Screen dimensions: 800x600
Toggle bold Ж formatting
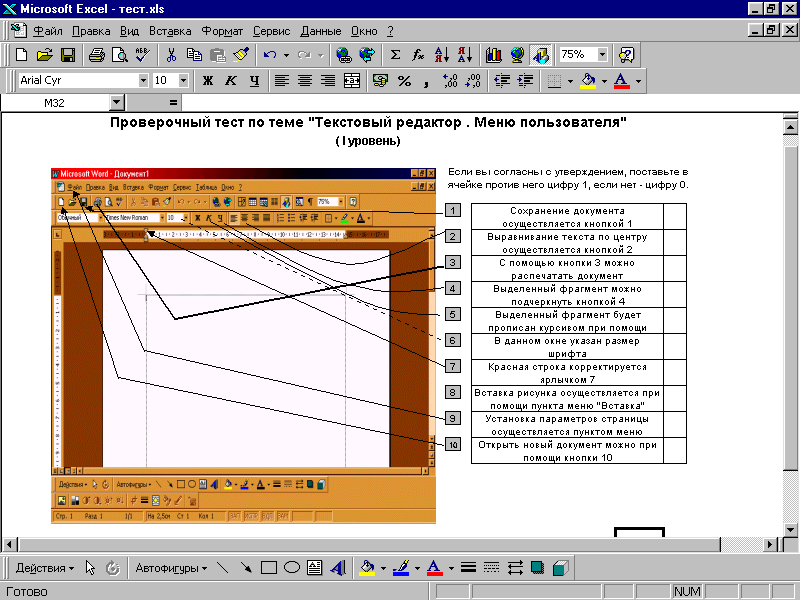click(x=207, y=81)
